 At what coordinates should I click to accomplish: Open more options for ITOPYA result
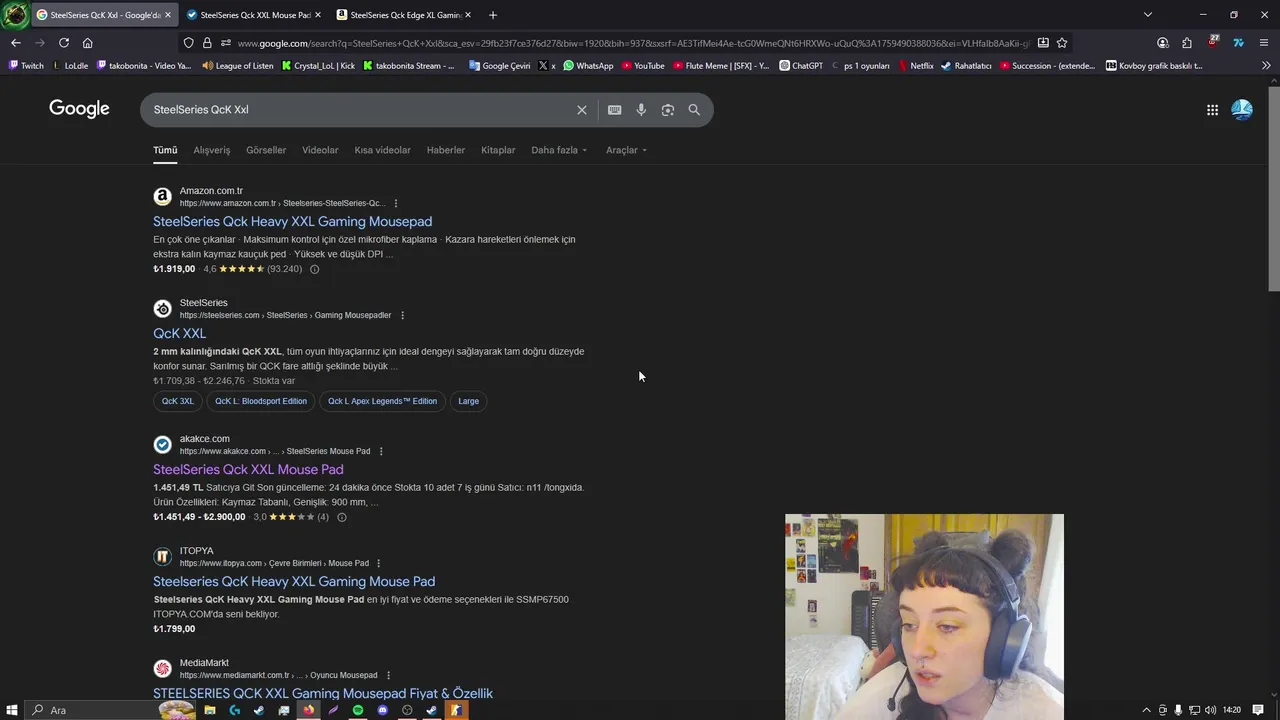[379, 563]
